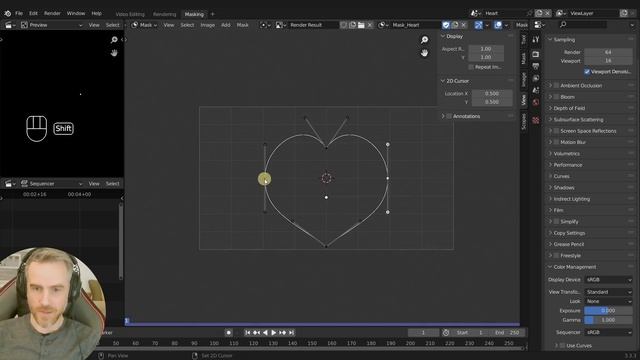The width and height of the screenshot is (640, 360).
Task: Enable Screen Space Reflections checkbox
Action: coord(556,131)
